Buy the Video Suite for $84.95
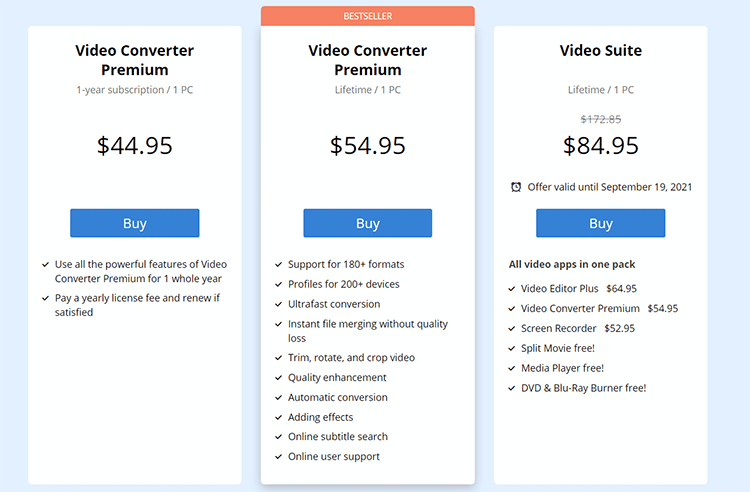This screenshot has width=750, height=492. [x=600, y=223]
